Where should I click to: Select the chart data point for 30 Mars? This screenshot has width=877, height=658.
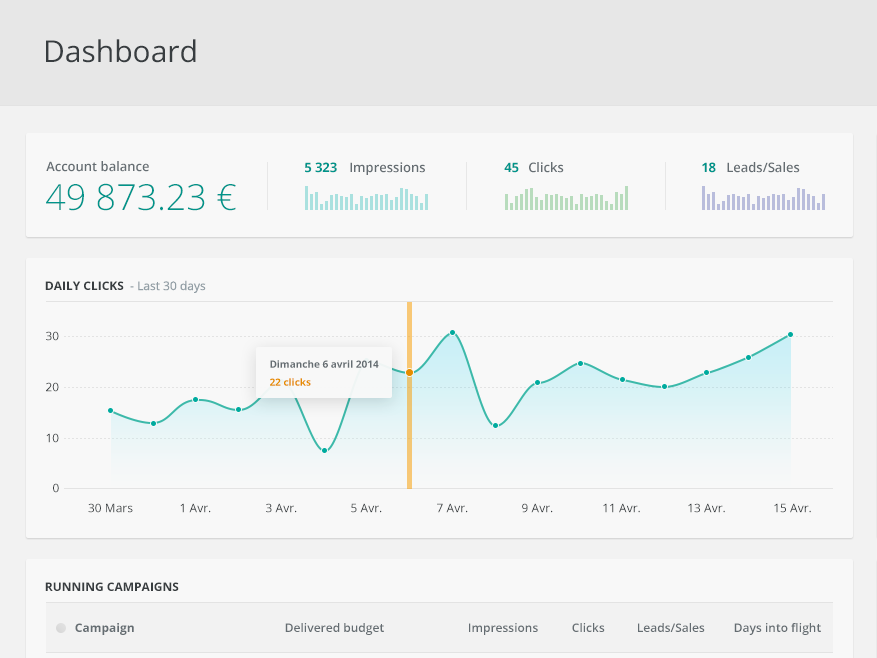tap(111, 411)
